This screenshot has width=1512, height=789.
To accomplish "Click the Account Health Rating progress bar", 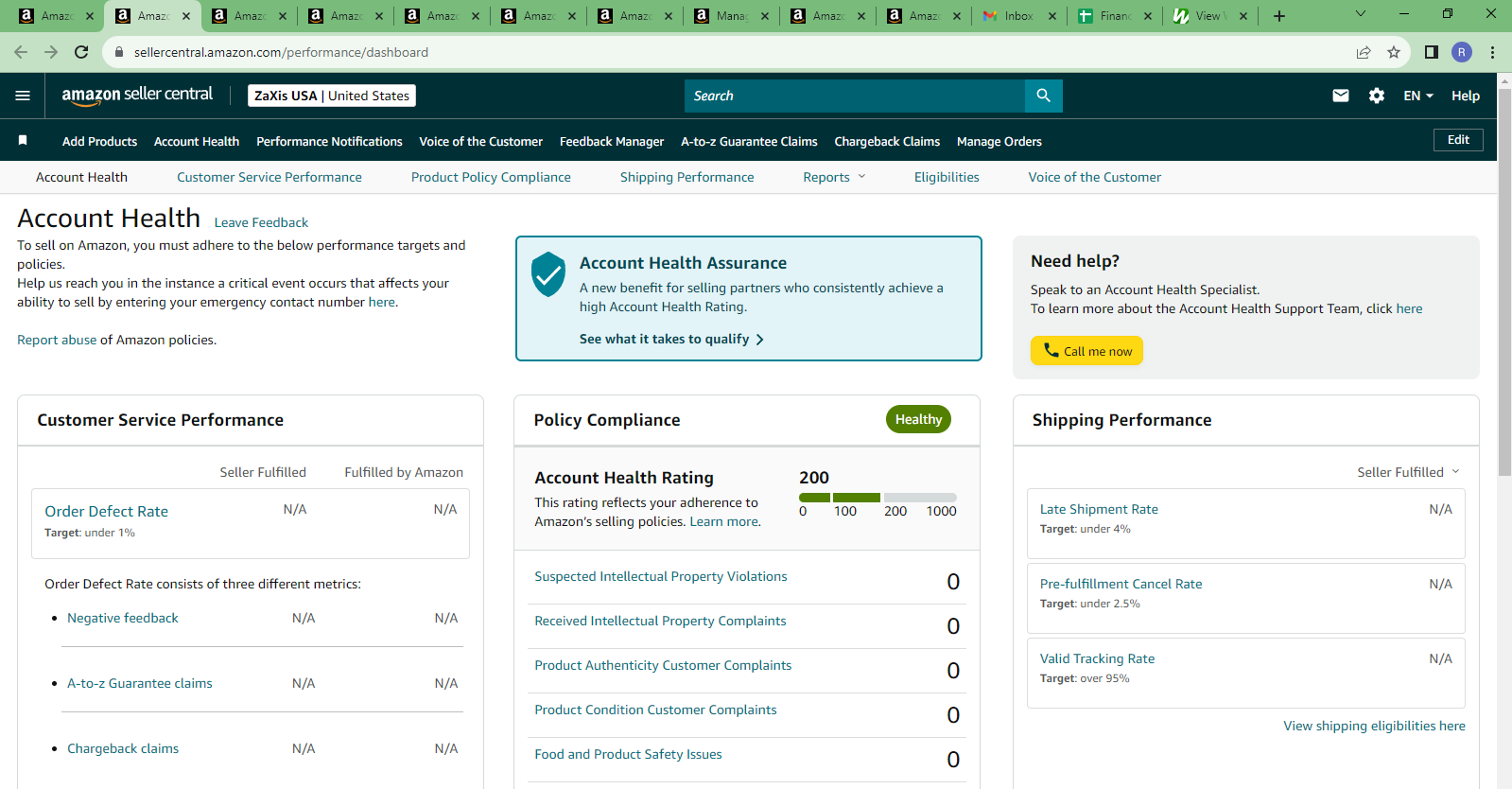I will coord(878,498).
